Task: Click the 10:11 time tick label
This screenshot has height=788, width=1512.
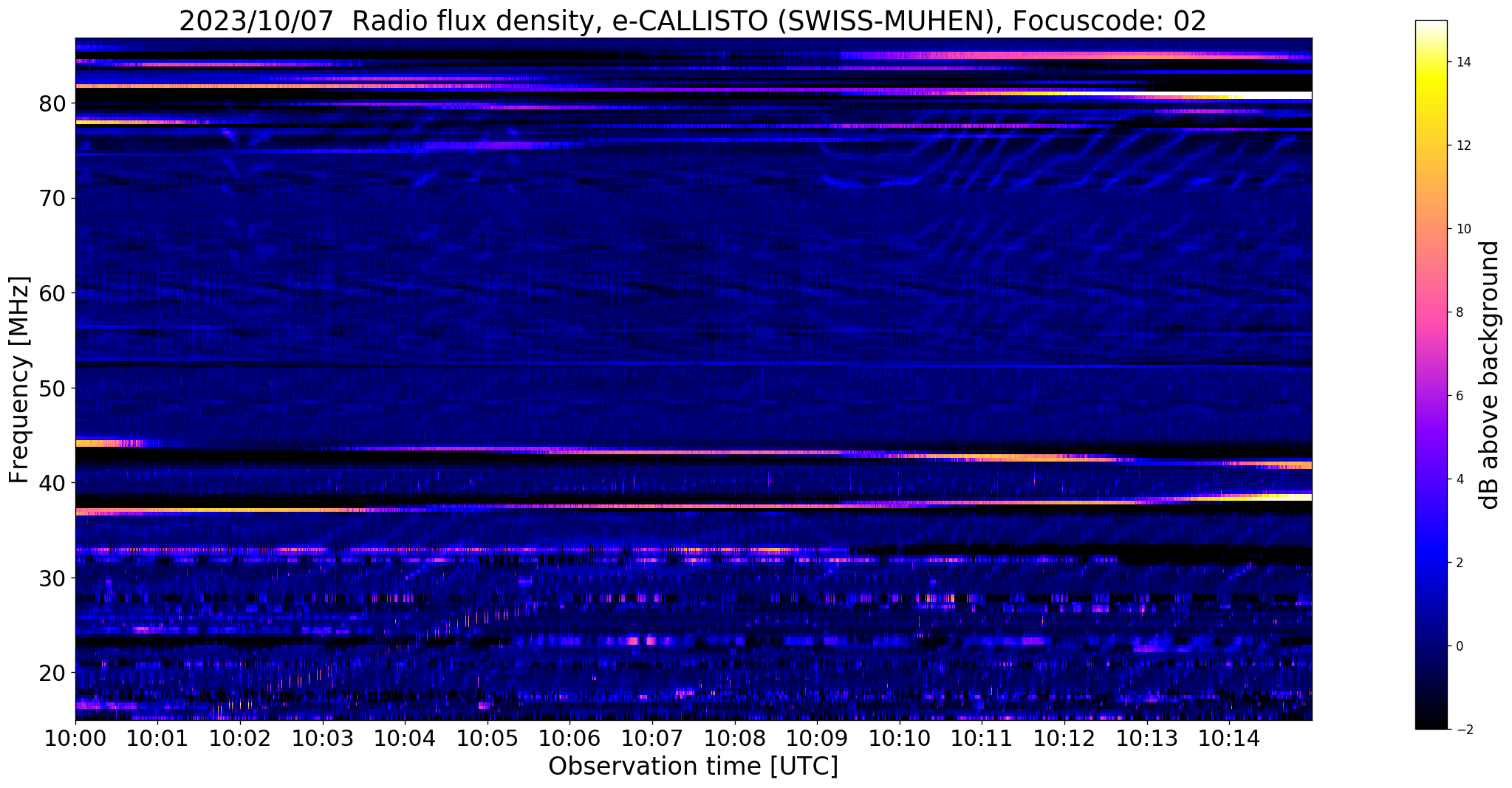Action: click(981, 738)
